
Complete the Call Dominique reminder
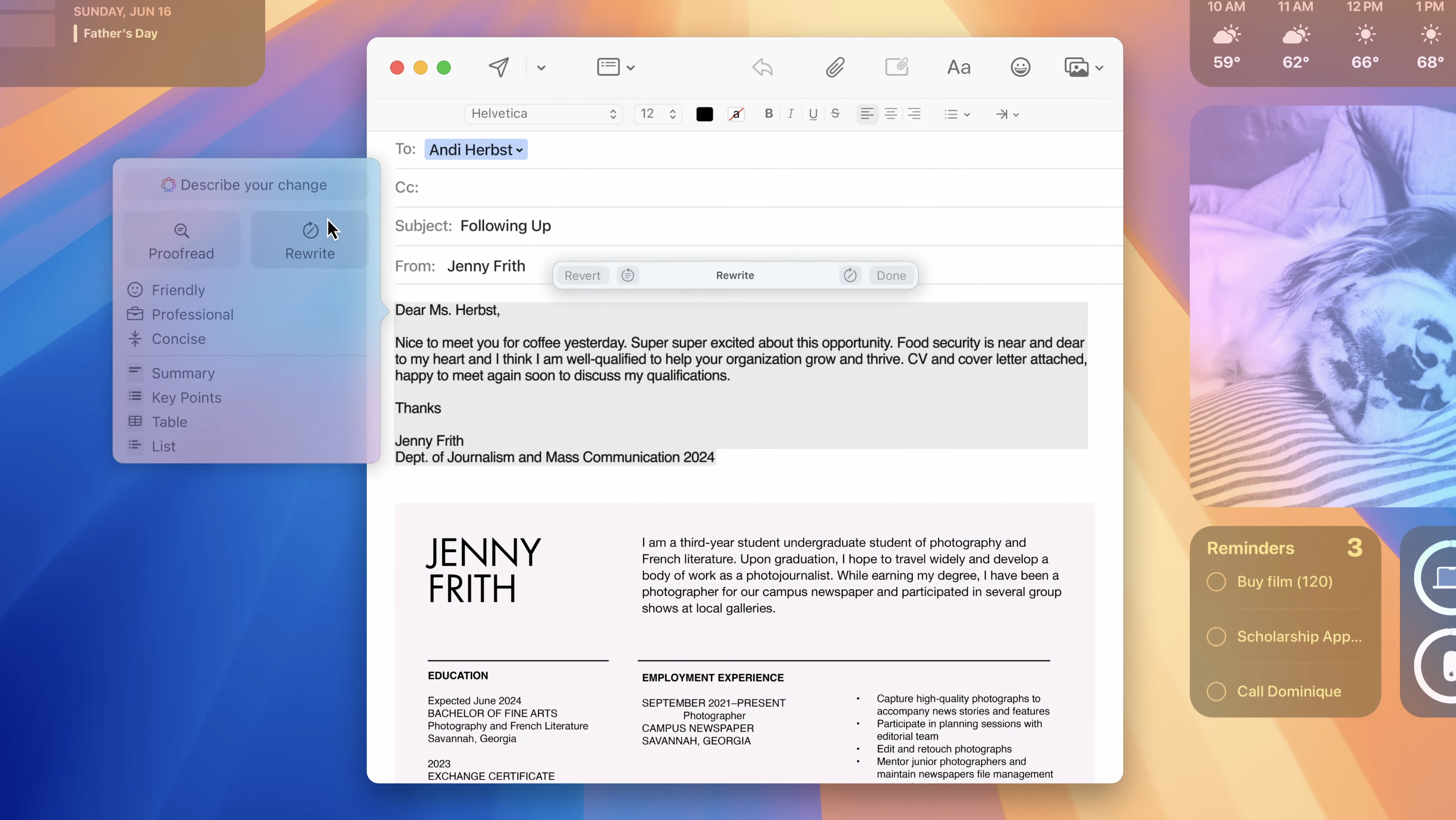(1216, 691)
